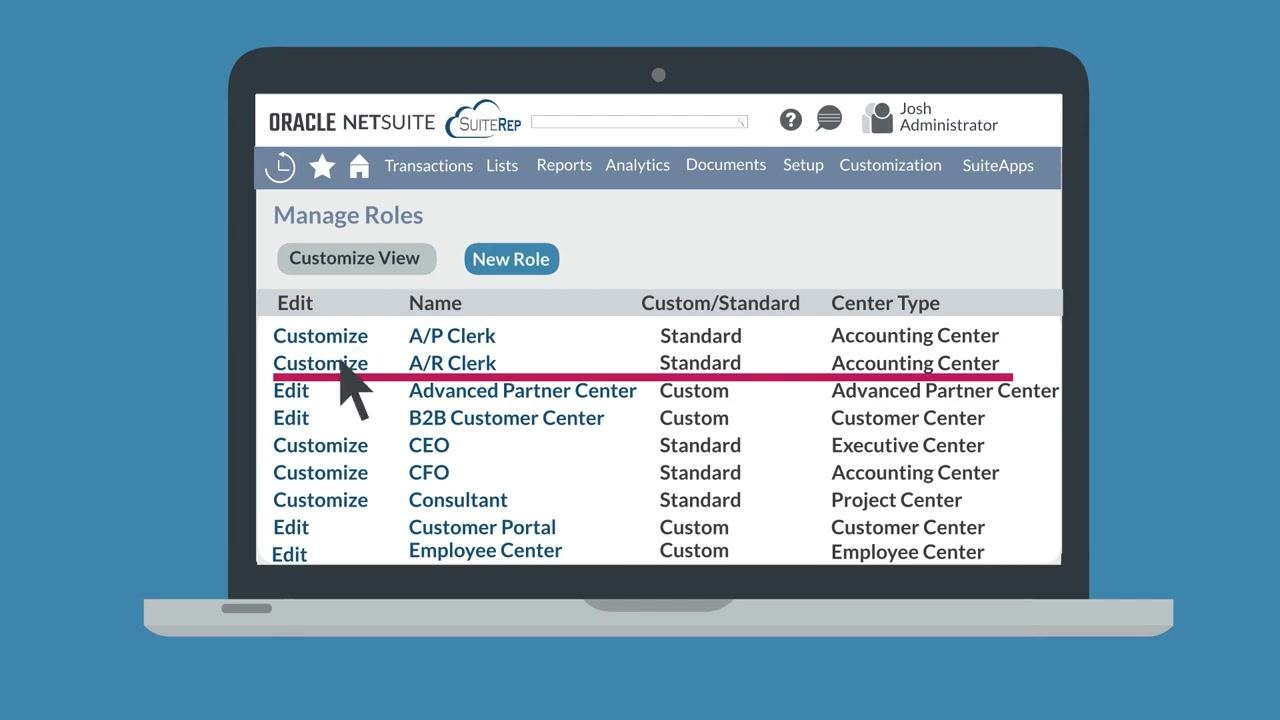Click the search magnifier in search box
Viewport: 1280px width, 720px height.
[x=742, y=122]
